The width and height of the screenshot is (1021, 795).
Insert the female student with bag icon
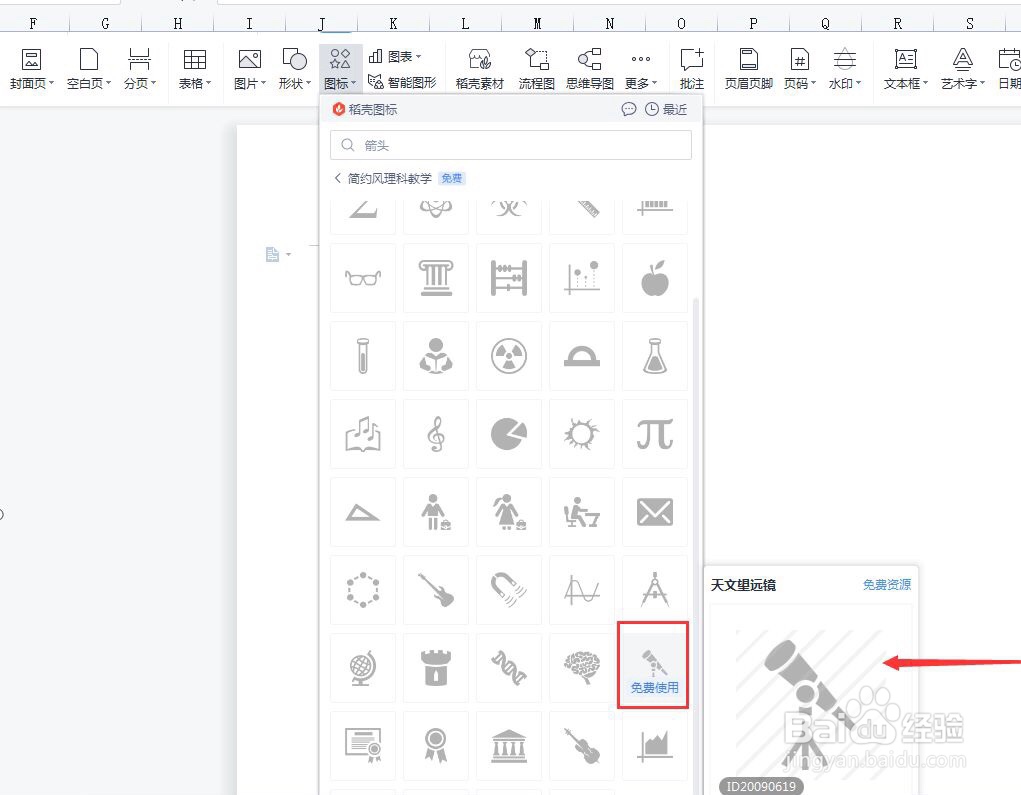click(x=509, y=512)
